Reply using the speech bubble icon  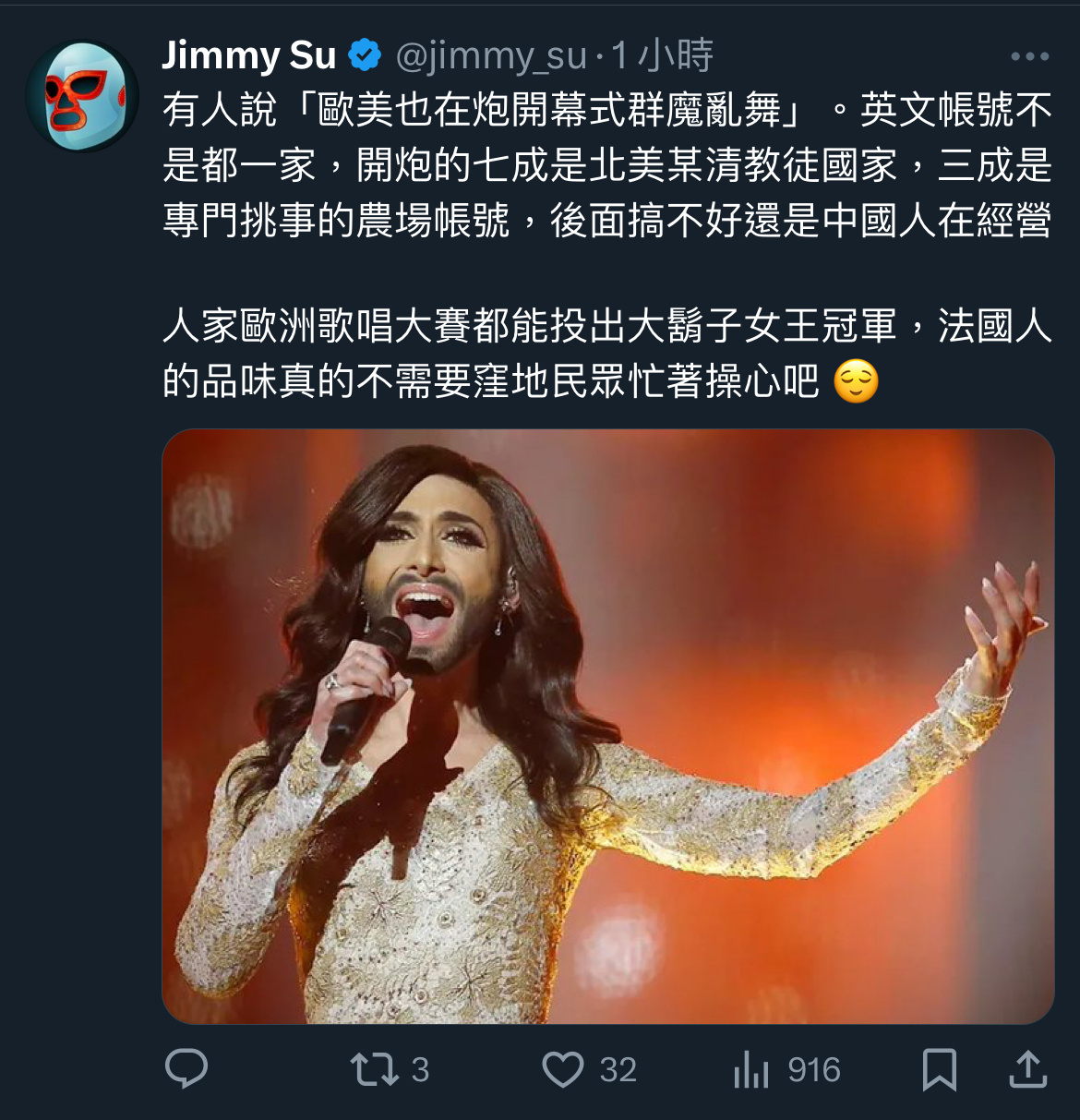186,1069
